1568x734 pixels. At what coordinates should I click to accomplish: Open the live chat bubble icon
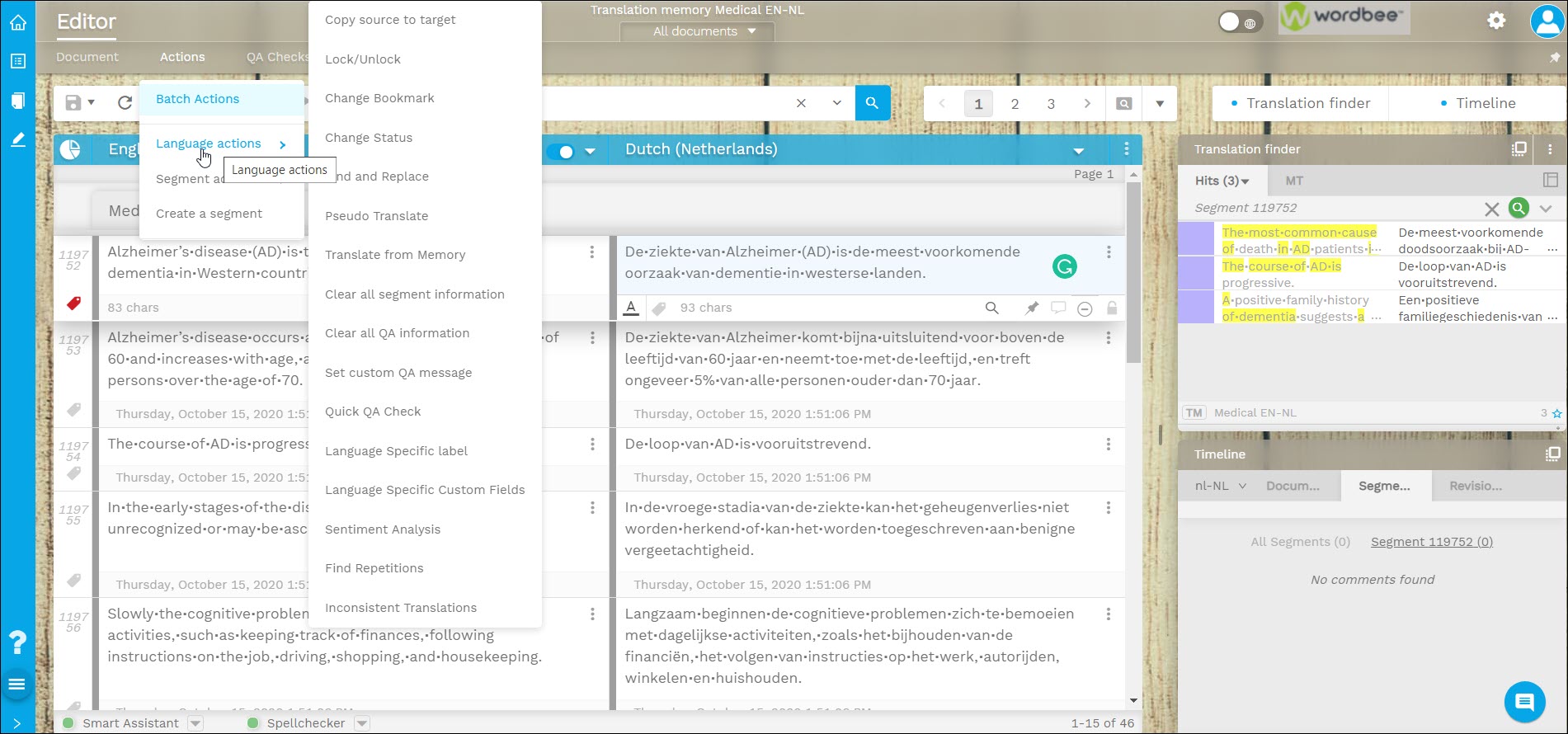coord(1524,702)
